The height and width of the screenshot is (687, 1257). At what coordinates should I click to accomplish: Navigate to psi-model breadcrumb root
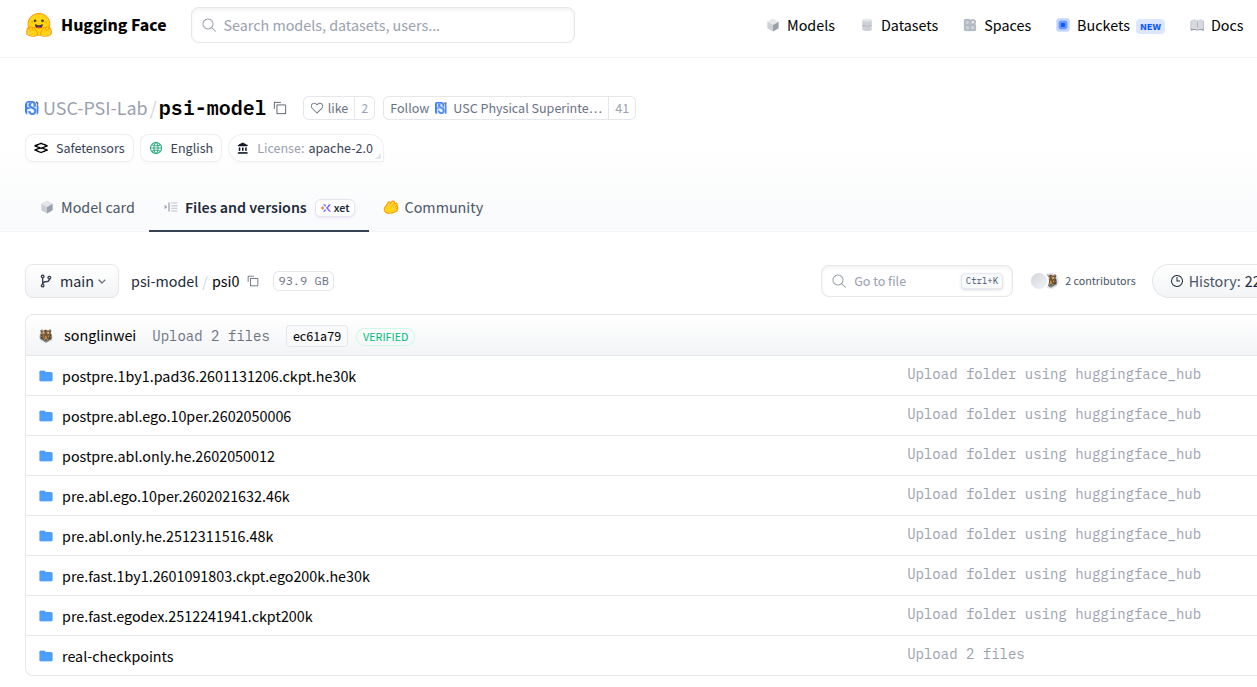tap(164, 281)
